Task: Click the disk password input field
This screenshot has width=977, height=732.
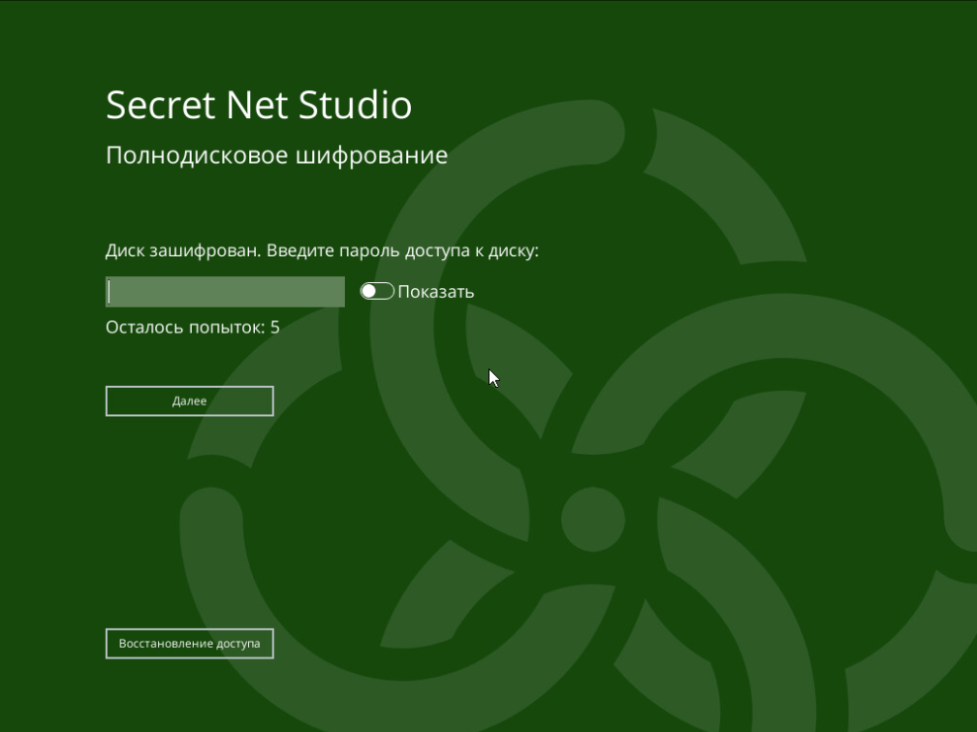Action: [x=225, y=292]
